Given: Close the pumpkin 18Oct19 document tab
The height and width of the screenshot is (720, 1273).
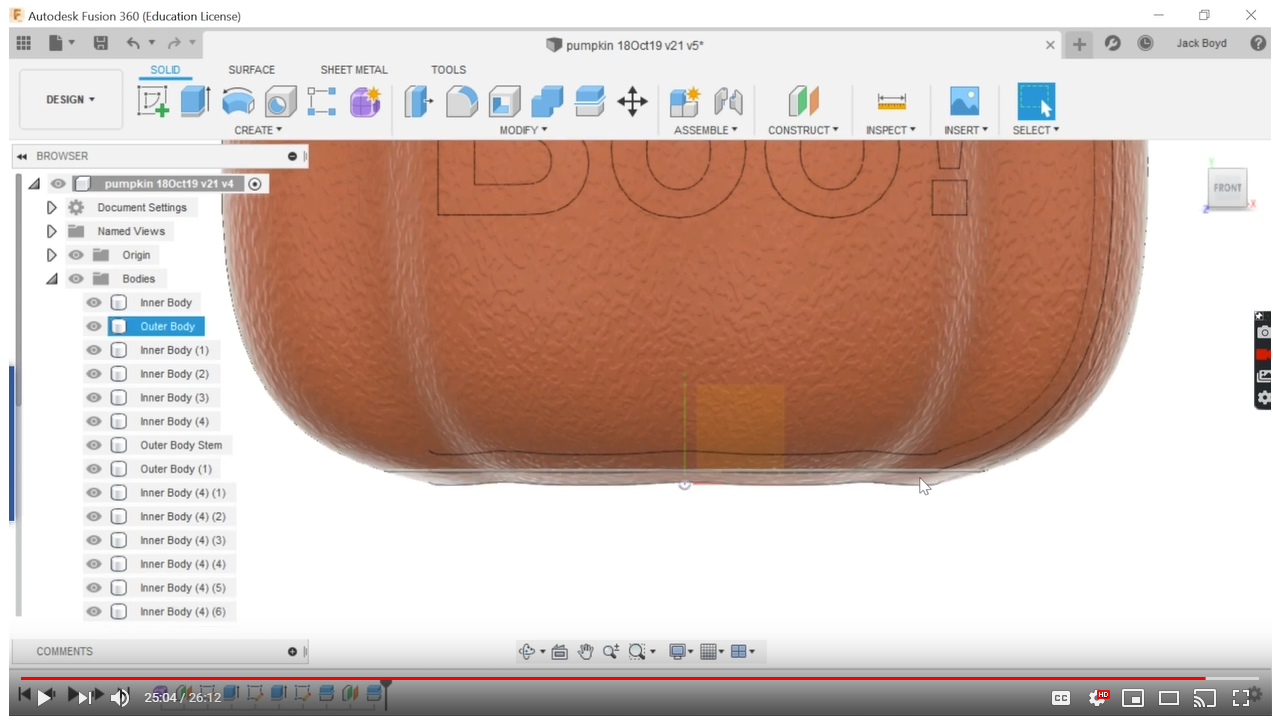Looking at the screenshot, I should point(1050,45).
